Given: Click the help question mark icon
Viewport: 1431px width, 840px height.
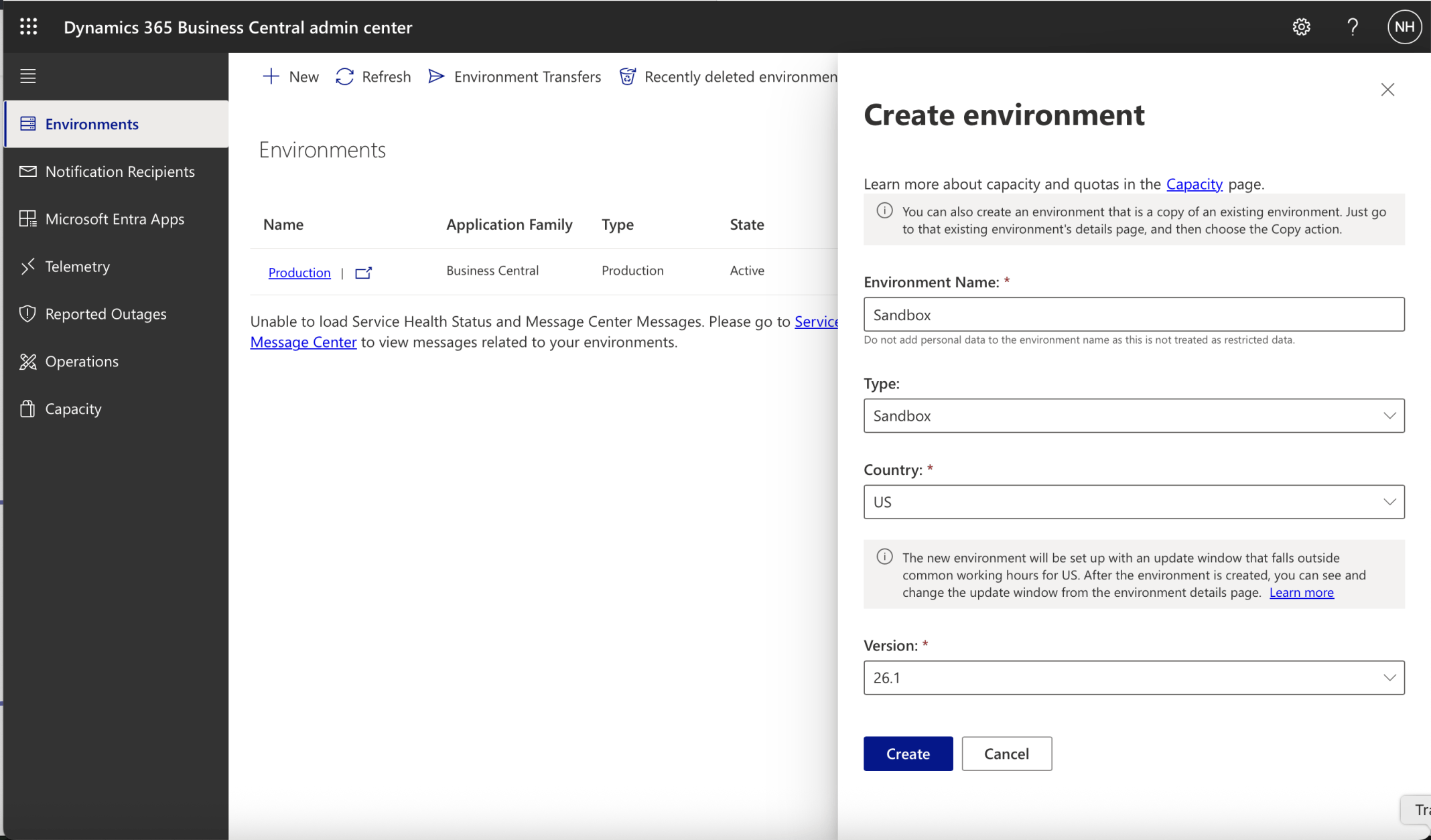Looking at the screenshot, I should pos(1353,27).
